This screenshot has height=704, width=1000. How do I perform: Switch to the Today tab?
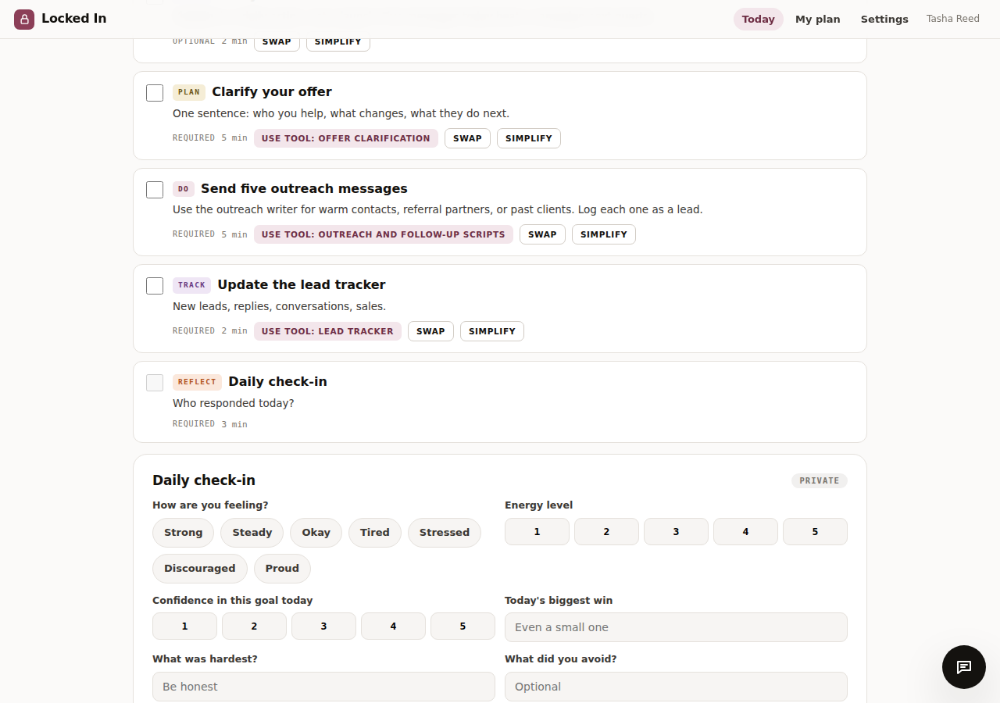click(x=758, y=19)
